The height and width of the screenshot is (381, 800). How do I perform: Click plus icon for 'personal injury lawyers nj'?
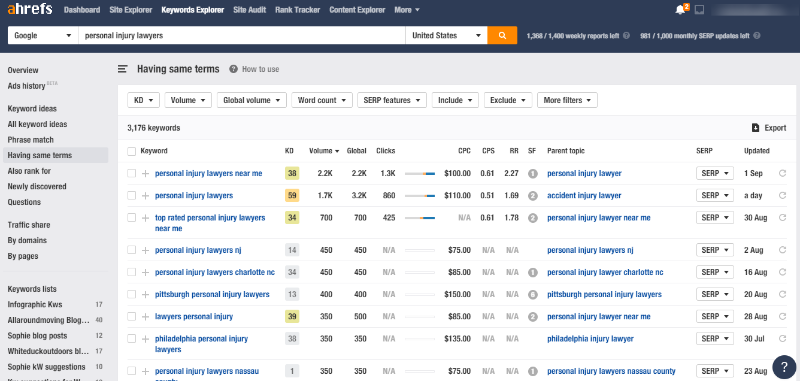(145, 250)
